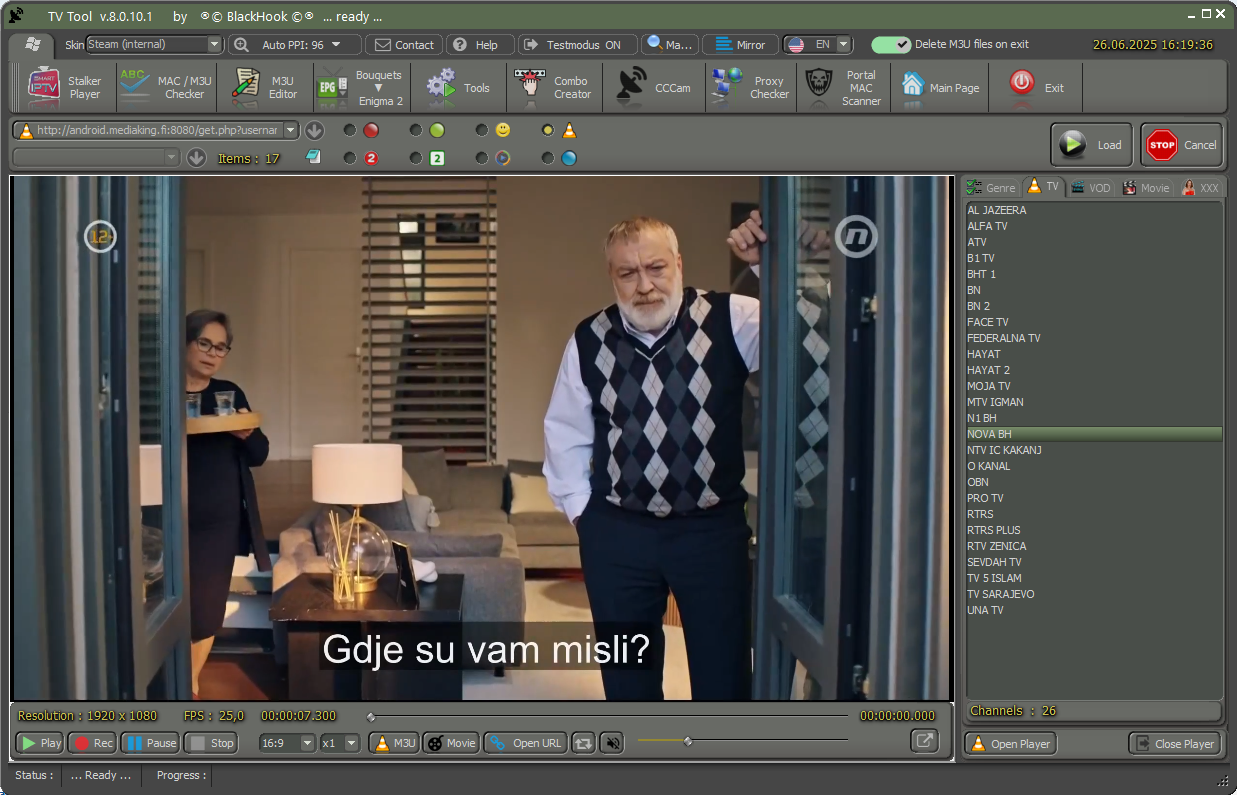Expand the playlist URL dropdown arrow
This screenshot has height=796, width=1238.
pyautogui.click(x=291, y=130)
